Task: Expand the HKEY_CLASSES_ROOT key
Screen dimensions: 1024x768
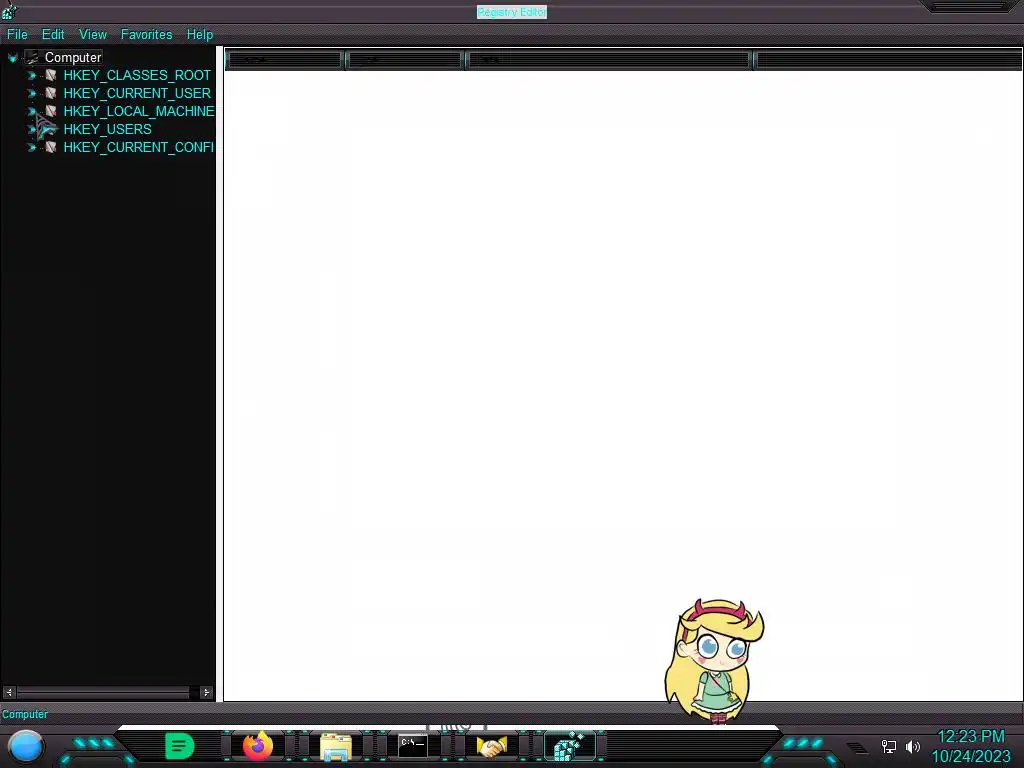Action: tap(31, 76)
